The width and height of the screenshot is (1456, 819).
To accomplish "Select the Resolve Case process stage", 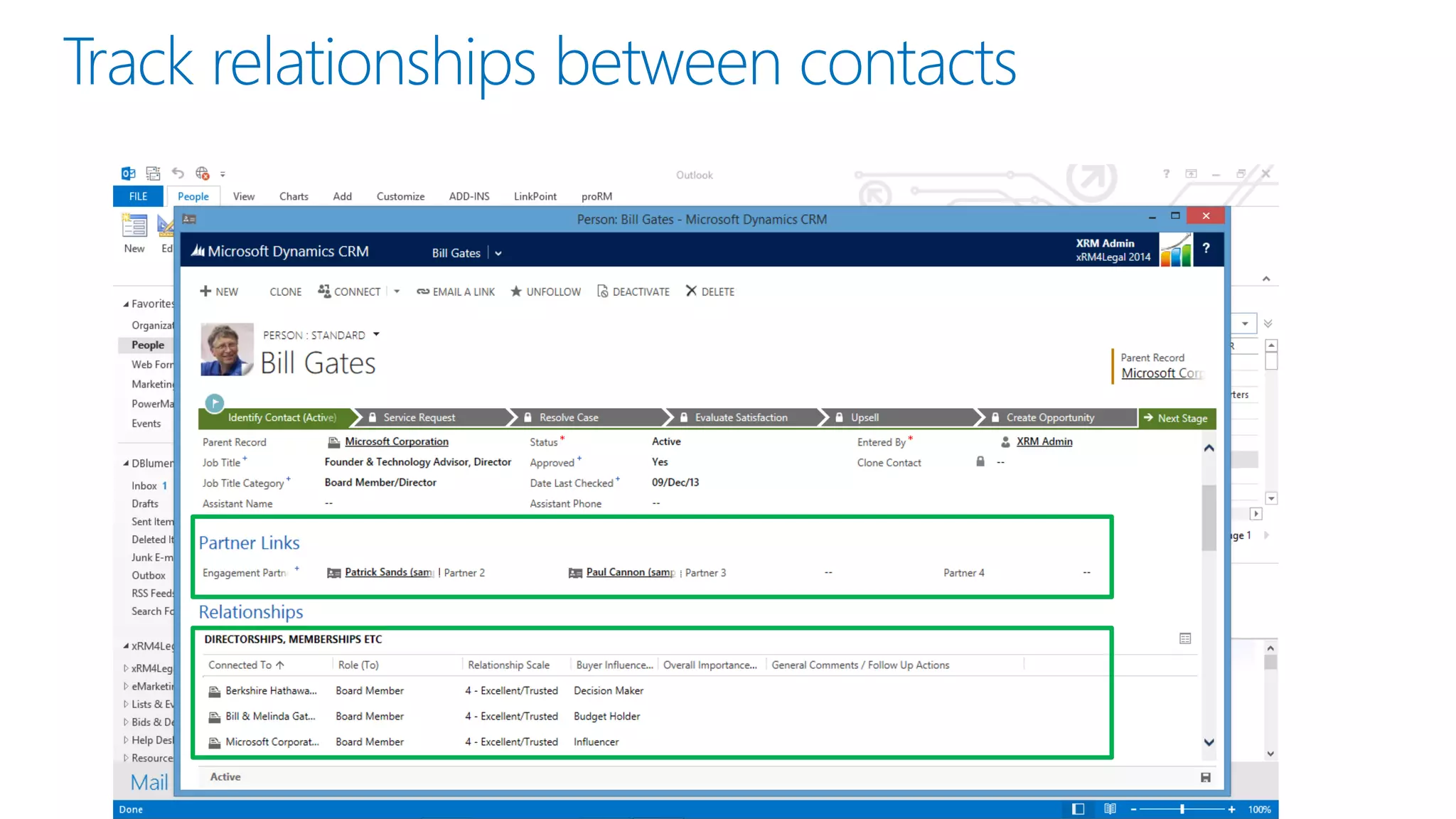I will click(x=569, y=418).
